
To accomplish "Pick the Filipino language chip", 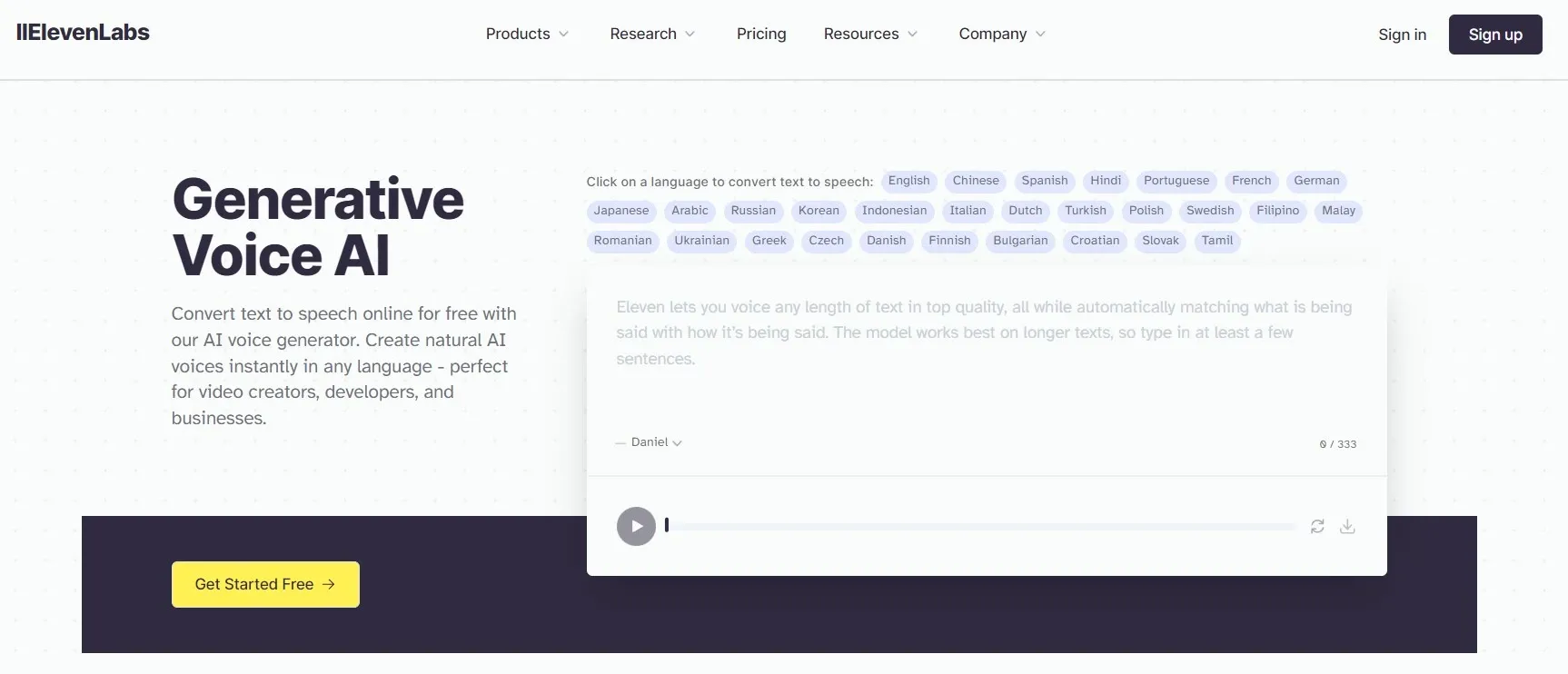I will click(1278, 211).
